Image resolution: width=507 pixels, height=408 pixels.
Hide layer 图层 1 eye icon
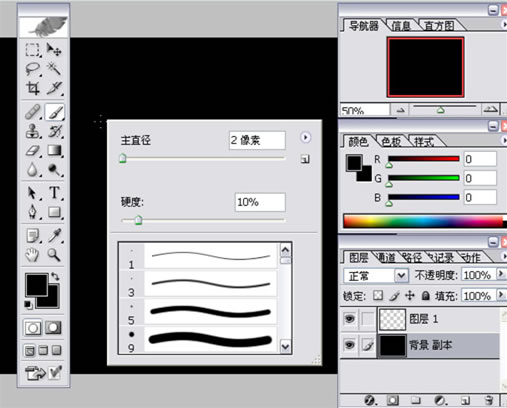349,319
